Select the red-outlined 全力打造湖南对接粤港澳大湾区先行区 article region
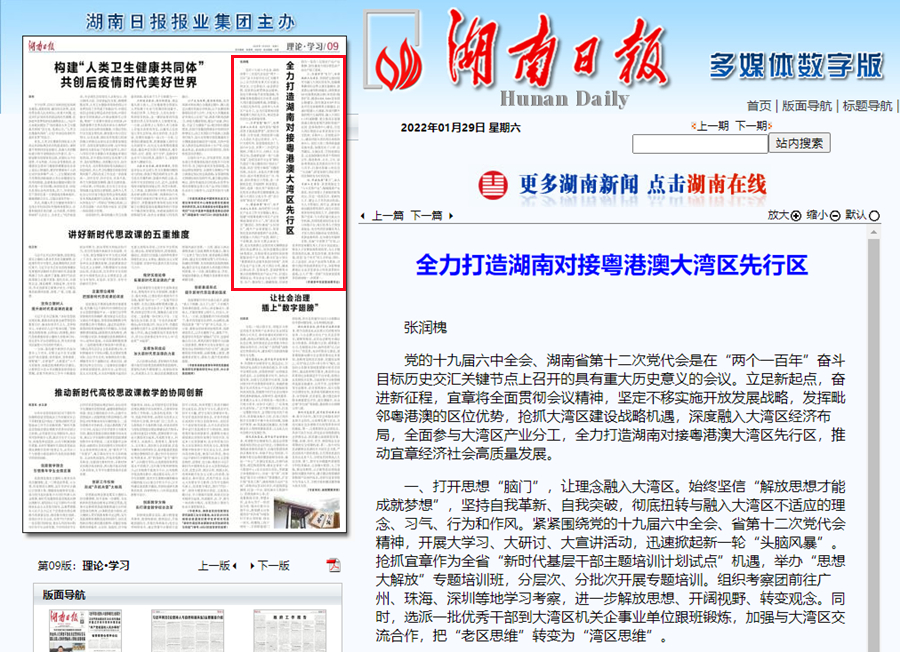Viewport: 900px width, 652px height. 288,173
